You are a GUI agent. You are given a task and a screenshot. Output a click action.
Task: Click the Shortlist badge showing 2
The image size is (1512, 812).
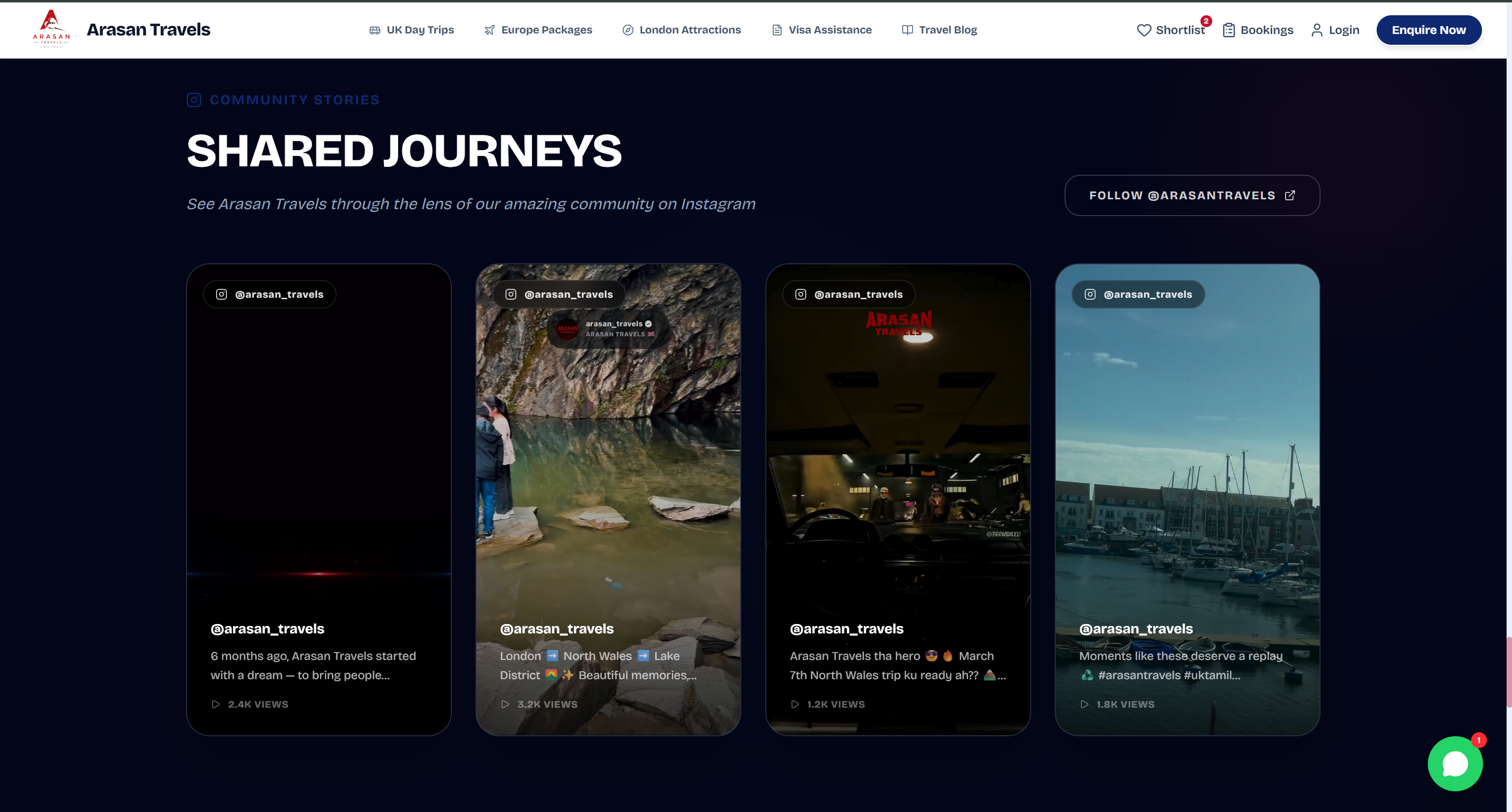tap(1205, 21)
